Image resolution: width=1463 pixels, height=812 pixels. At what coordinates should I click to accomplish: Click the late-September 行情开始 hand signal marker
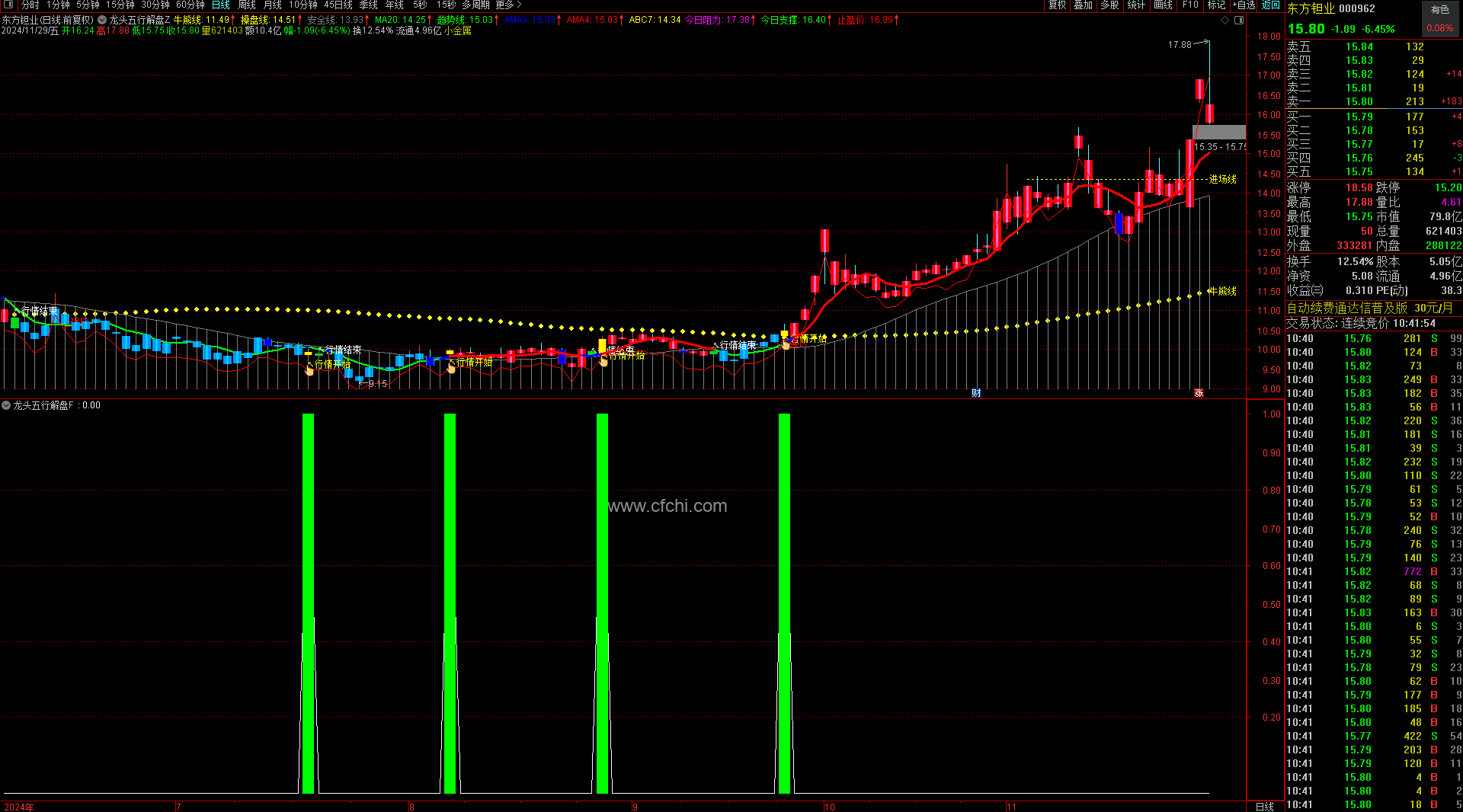786,344
